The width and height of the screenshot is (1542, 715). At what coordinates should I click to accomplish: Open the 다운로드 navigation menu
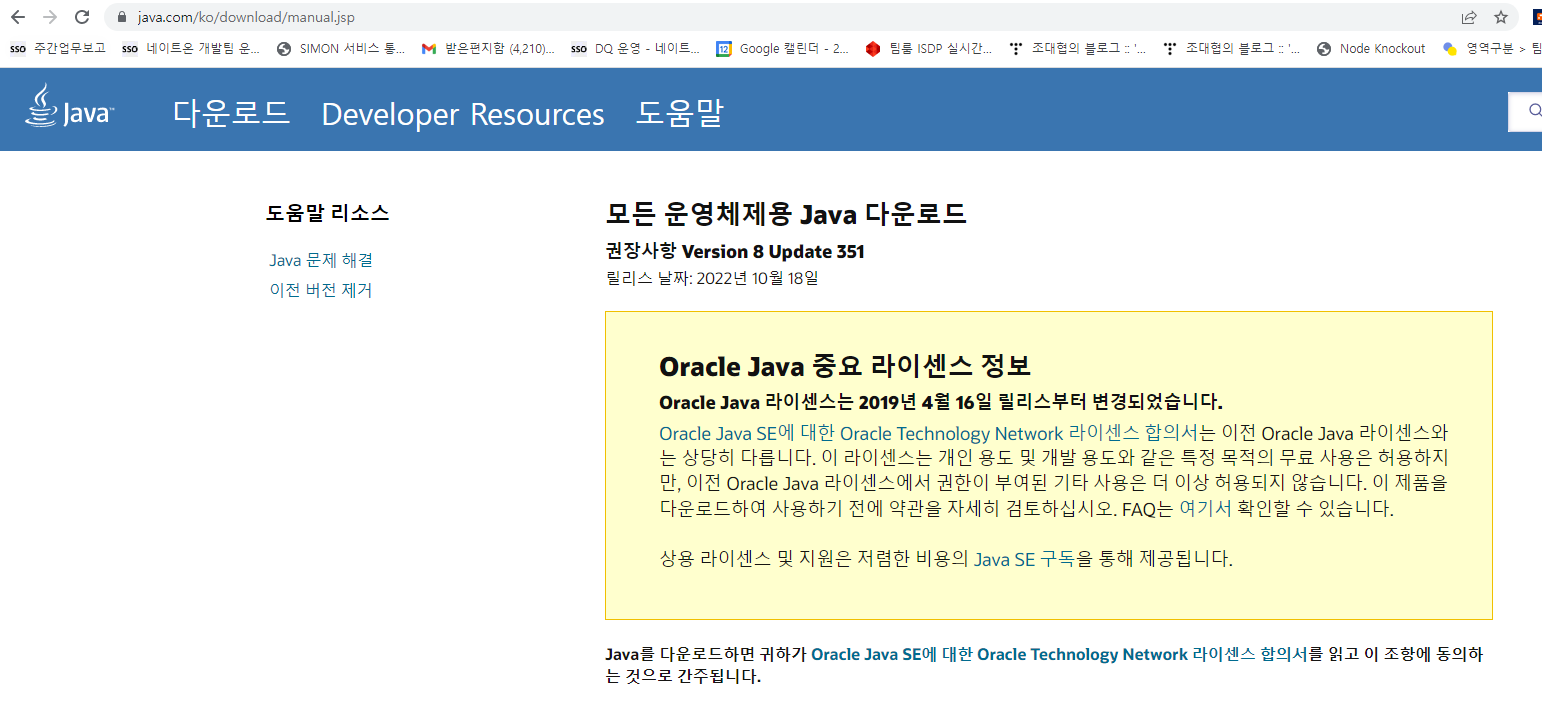231,113
